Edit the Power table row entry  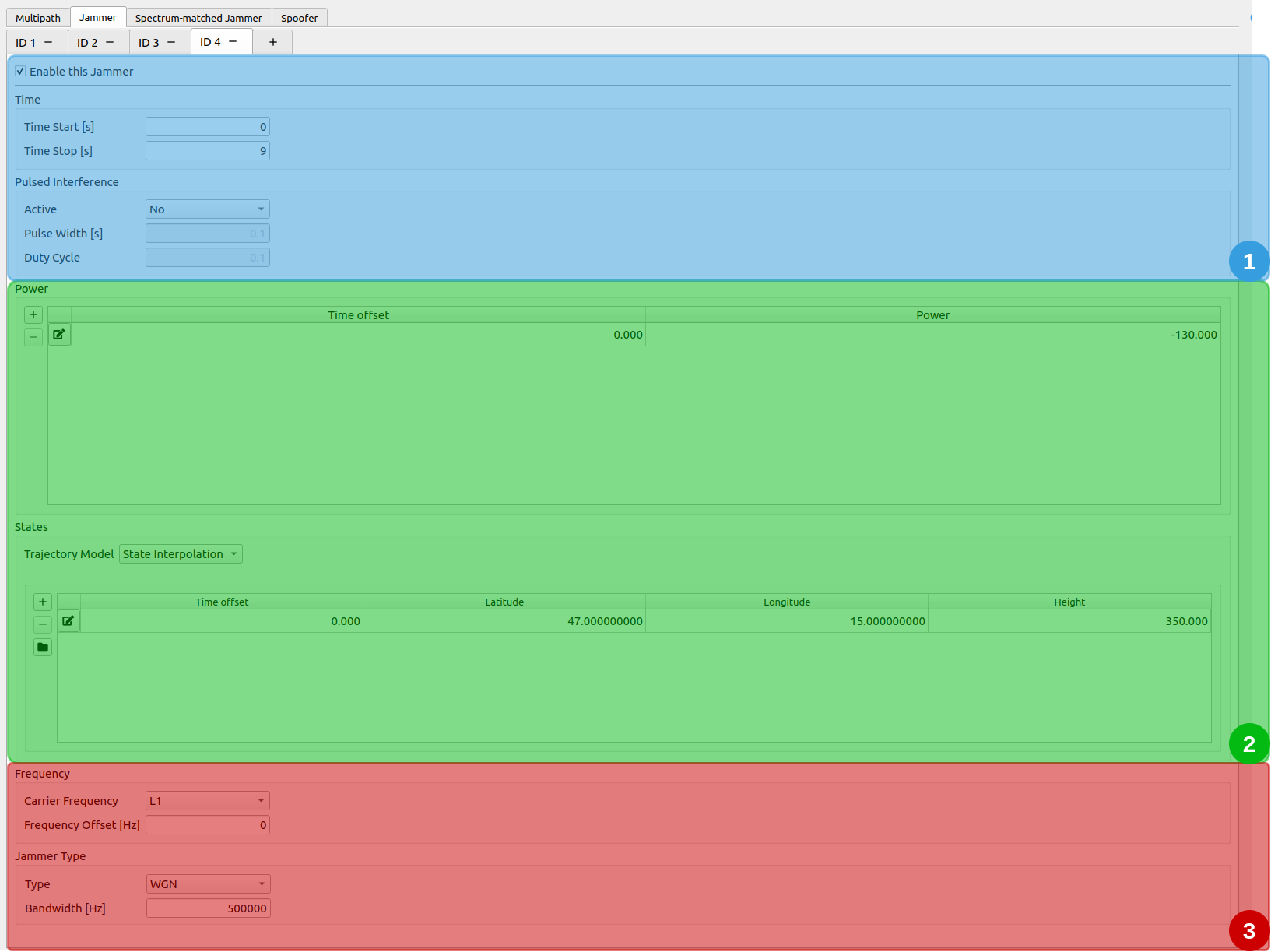tap(59, 335)
